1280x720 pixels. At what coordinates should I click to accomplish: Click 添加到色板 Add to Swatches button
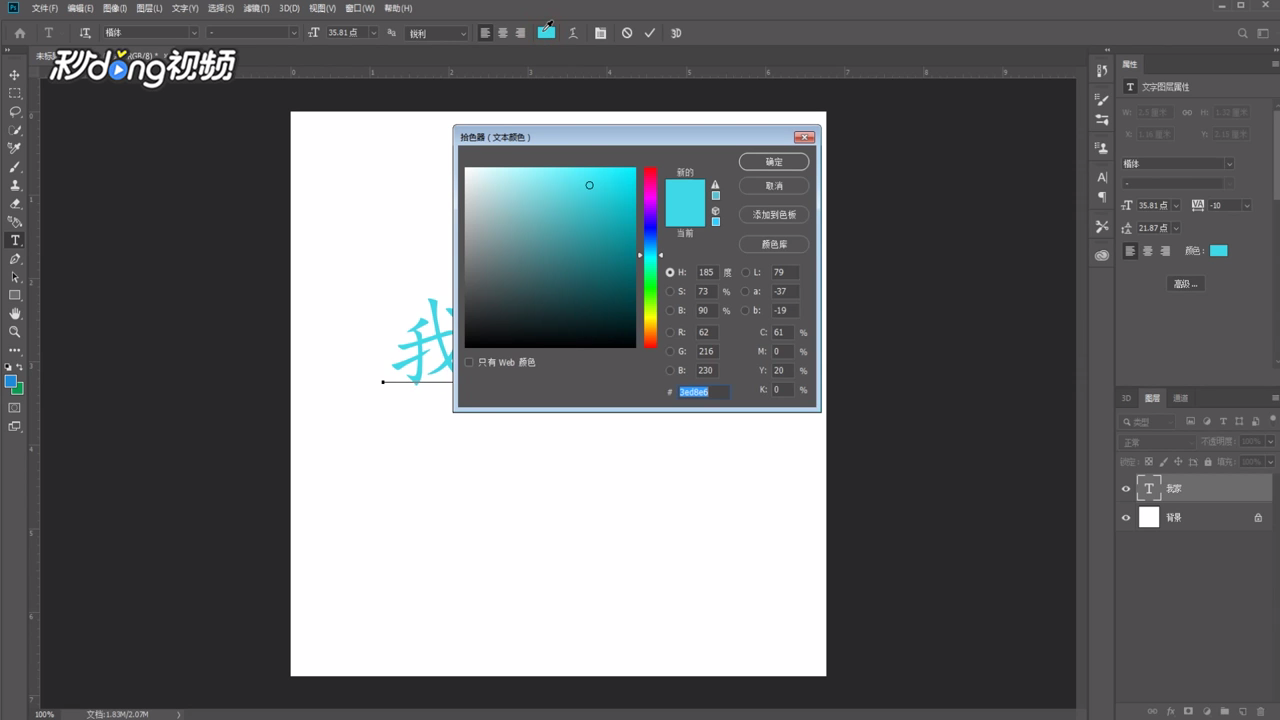pyautogui.click(x=774, y=215)
